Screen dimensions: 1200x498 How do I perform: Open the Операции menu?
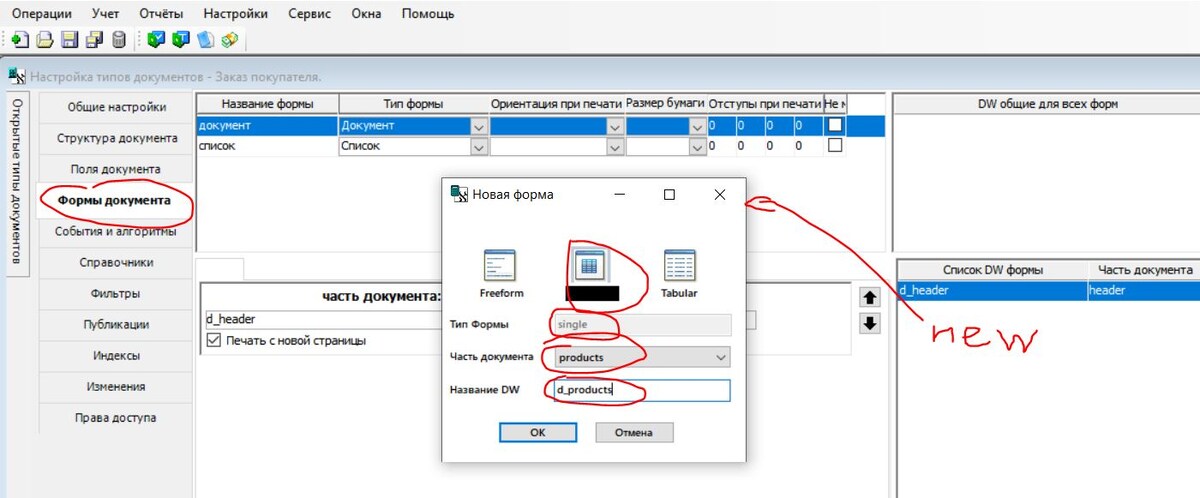41,14
